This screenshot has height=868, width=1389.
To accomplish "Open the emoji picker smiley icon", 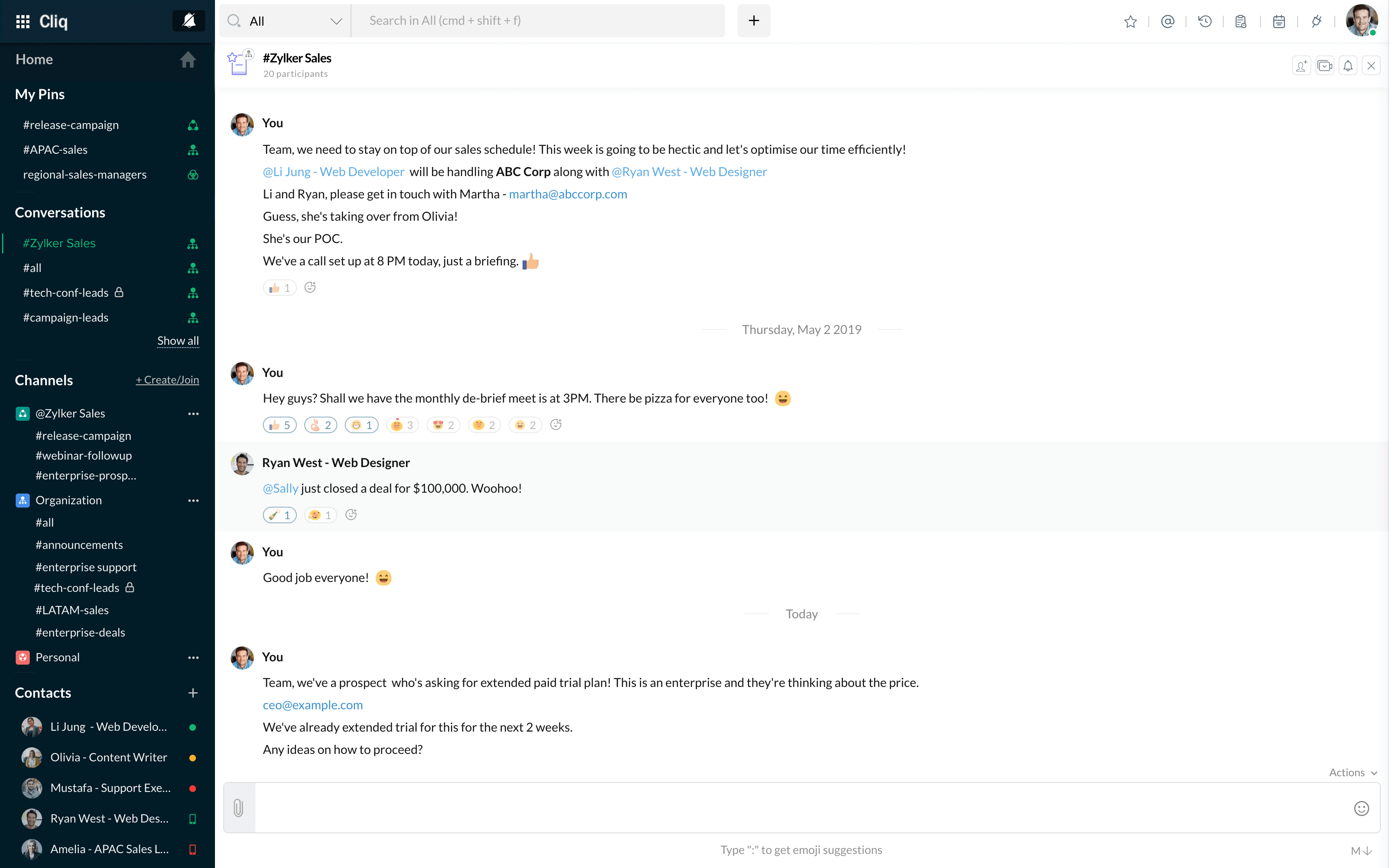I will point(1361,808).
